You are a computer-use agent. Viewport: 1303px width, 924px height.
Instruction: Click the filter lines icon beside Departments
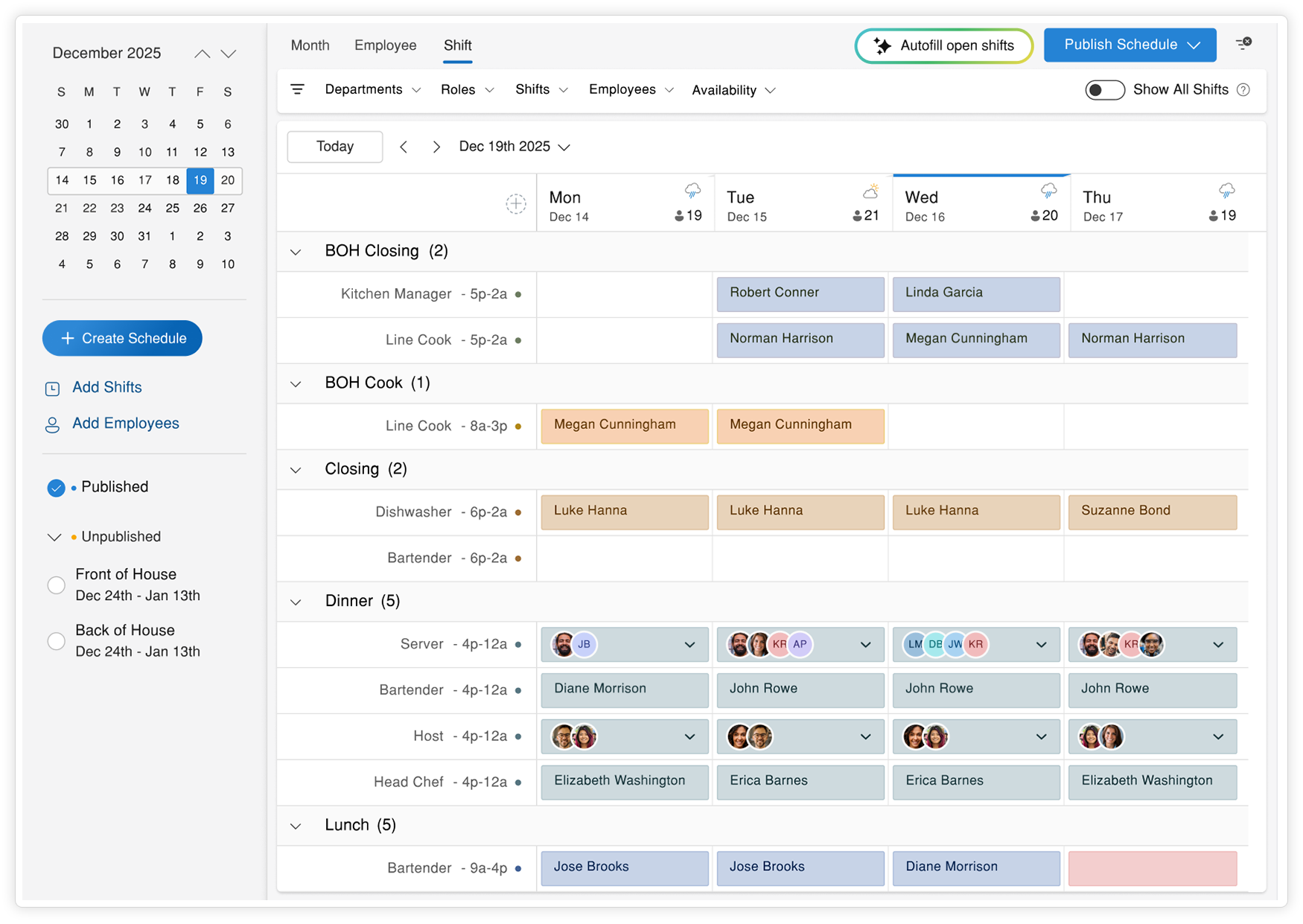click(x=297, y=89)
